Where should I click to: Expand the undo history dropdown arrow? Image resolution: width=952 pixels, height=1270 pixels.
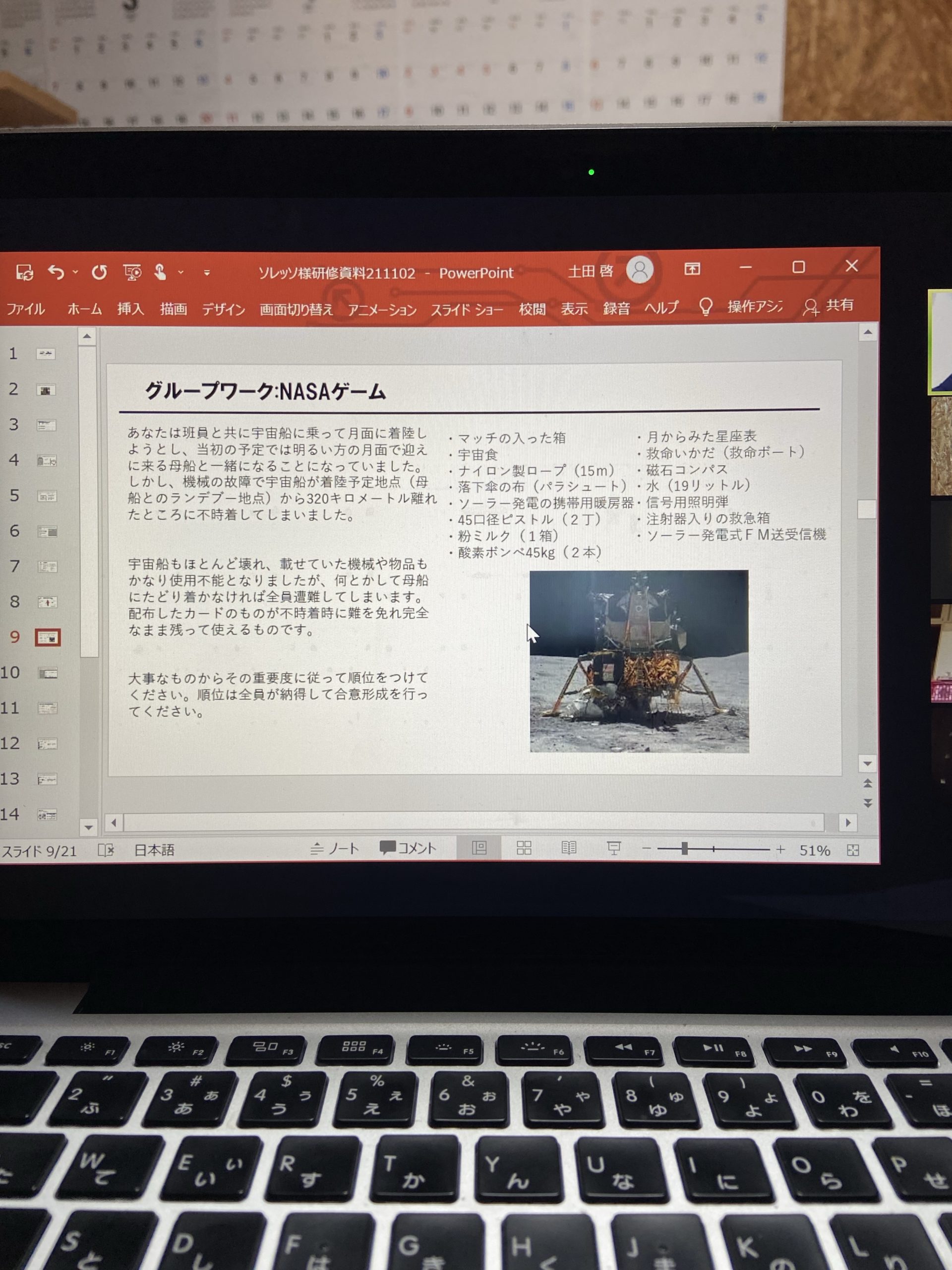75,272
